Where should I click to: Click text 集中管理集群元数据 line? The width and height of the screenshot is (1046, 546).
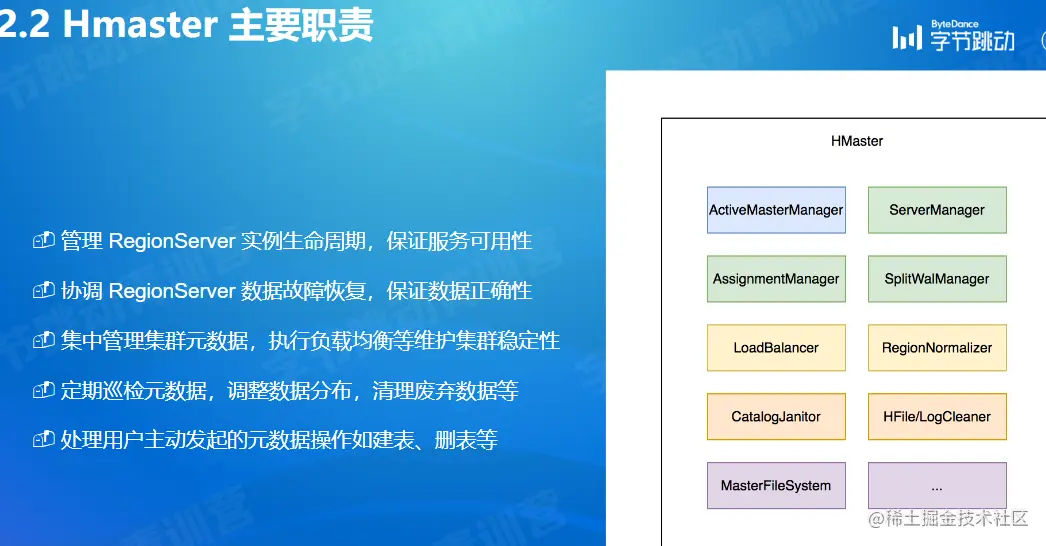pyautogui.click(x=310, y=341)
